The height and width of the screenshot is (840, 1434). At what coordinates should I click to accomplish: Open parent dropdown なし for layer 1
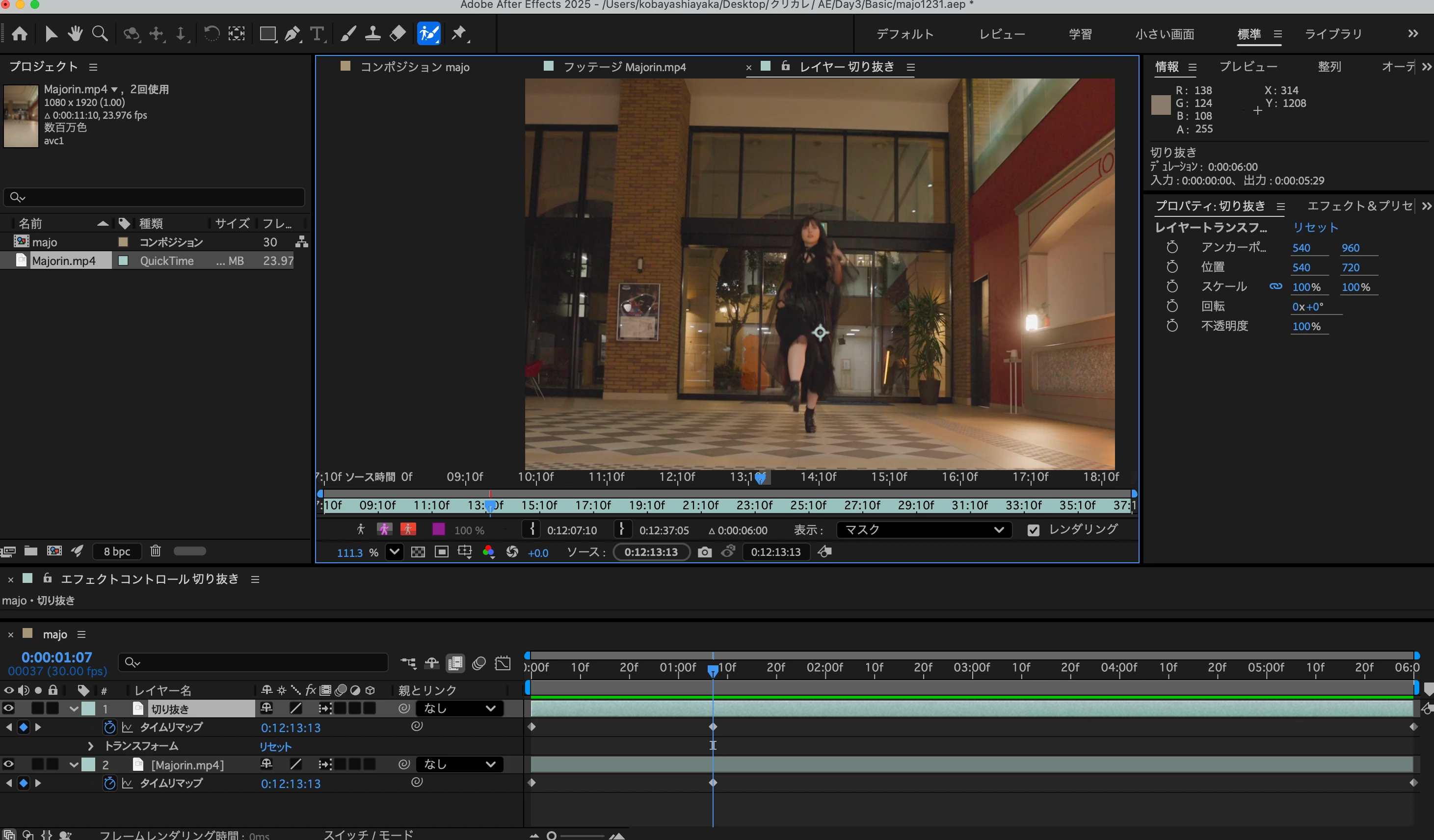(459, 709)
